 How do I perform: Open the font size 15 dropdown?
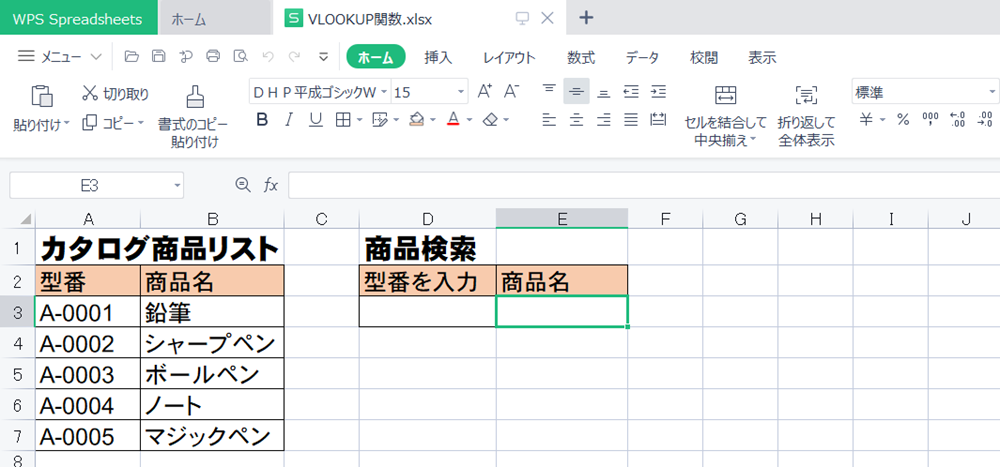coord(462,92)
